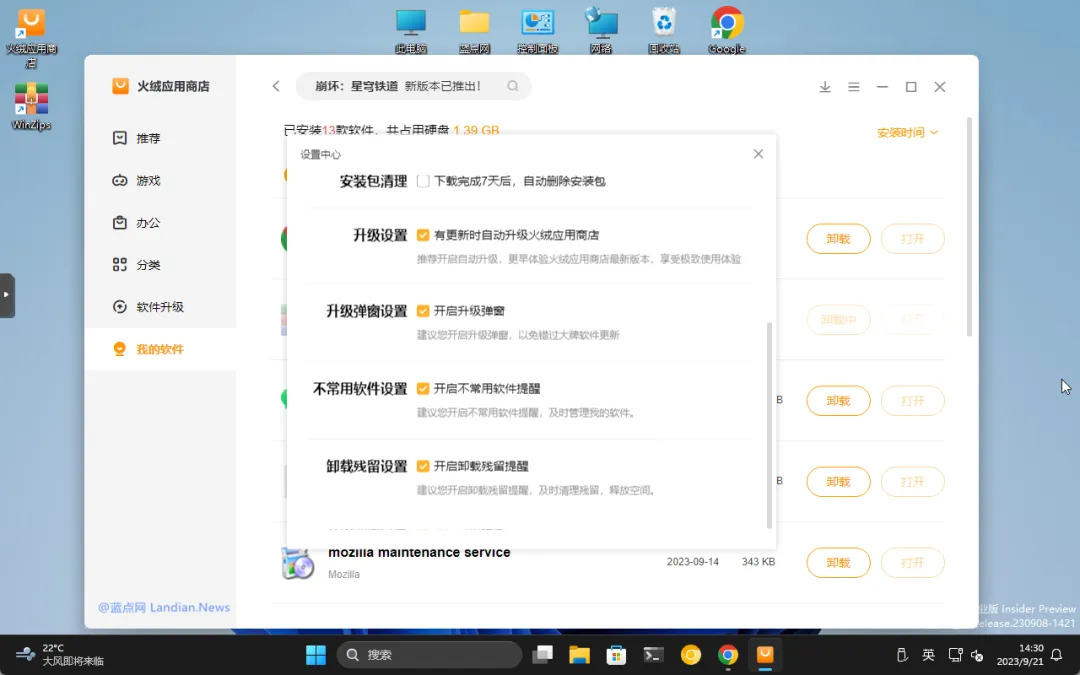The width and height of the screenshot is (1080, 675).
Task: Click the 343 KB size value
Action: click(x=758, y=562)
